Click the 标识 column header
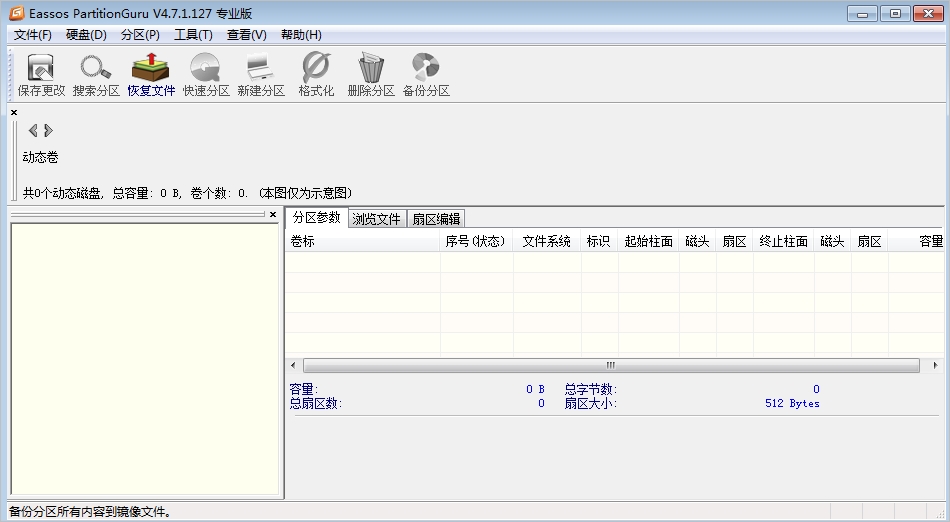The image size is (950, 522). [599, 241]
